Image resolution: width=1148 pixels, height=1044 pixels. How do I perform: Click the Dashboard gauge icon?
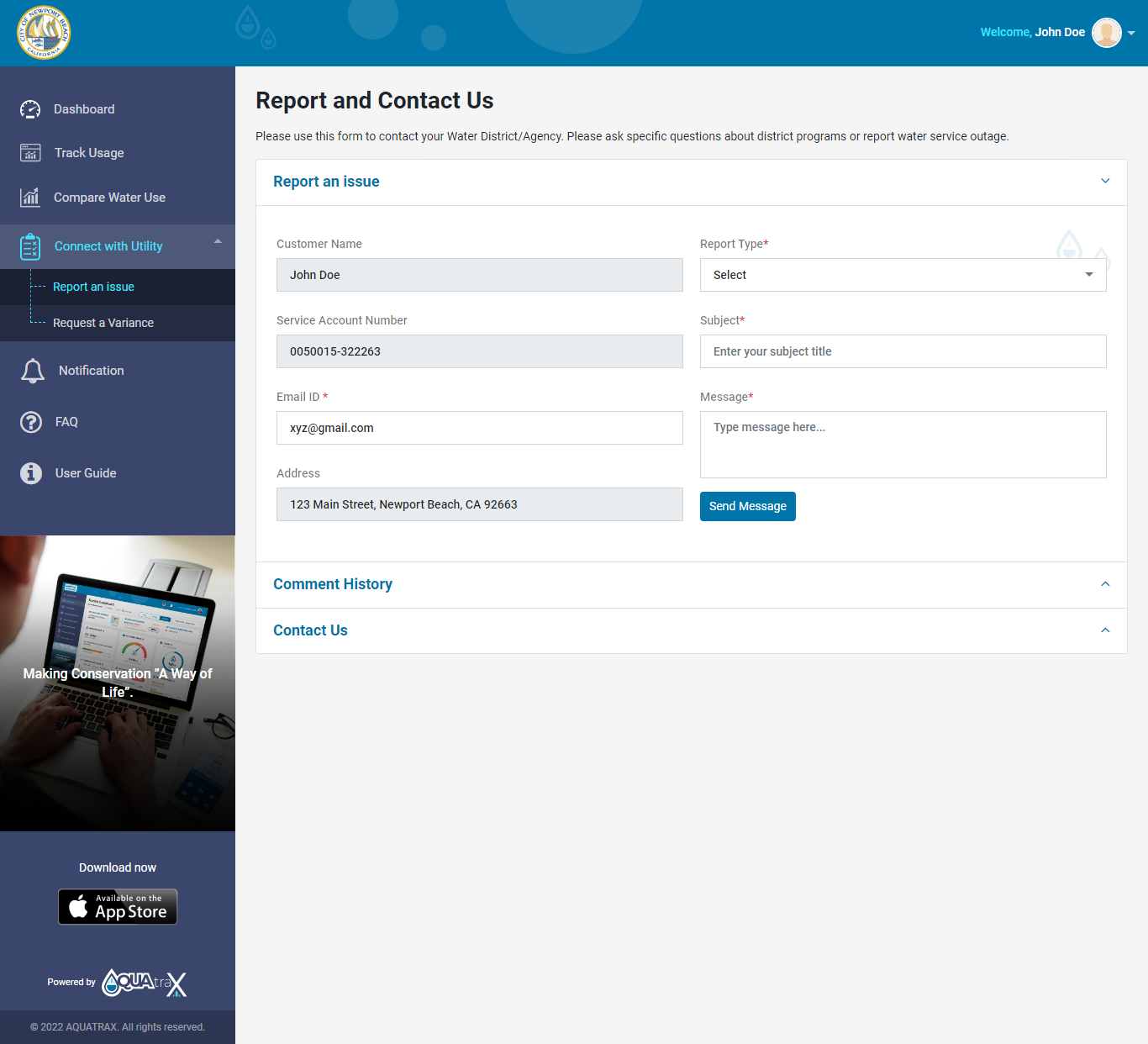30,109
